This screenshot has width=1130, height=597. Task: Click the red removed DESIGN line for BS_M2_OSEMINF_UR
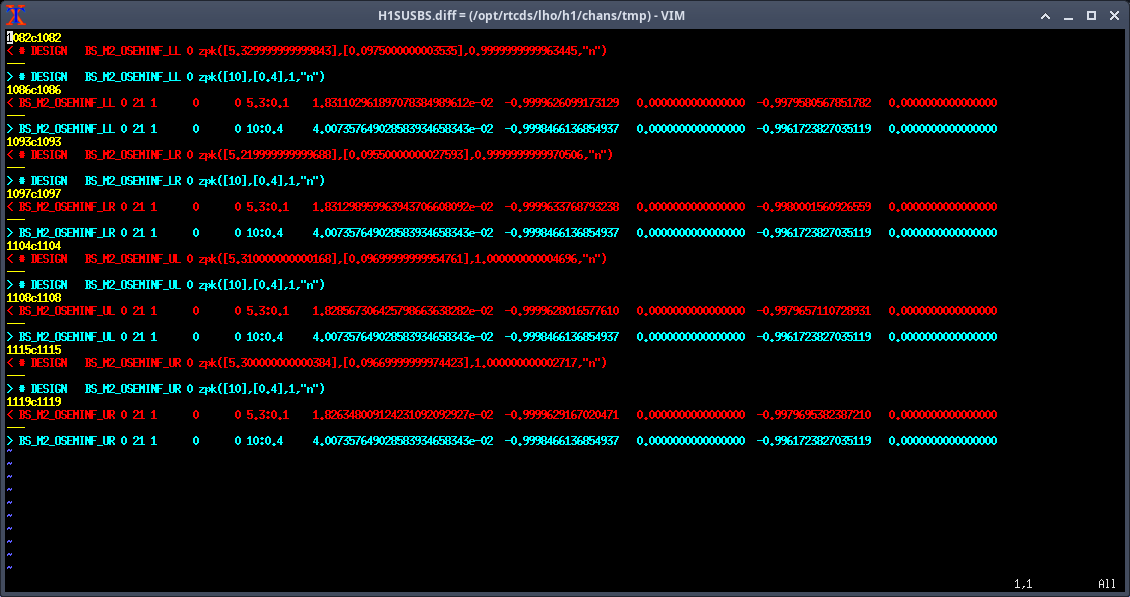tap(300, 363)
